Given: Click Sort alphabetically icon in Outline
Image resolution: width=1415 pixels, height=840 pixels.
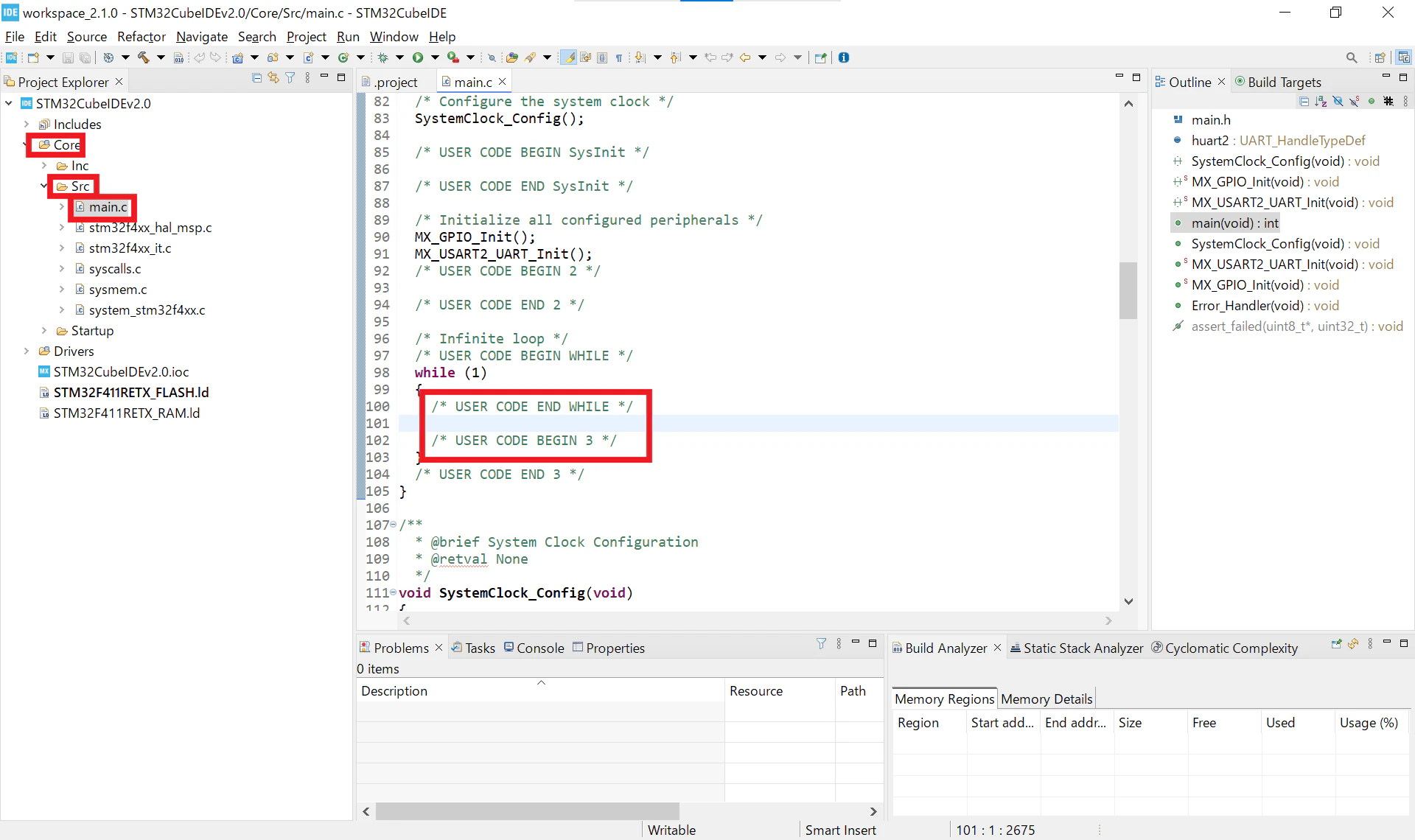Looking at the screenshot, I should tap(1321, 101).
